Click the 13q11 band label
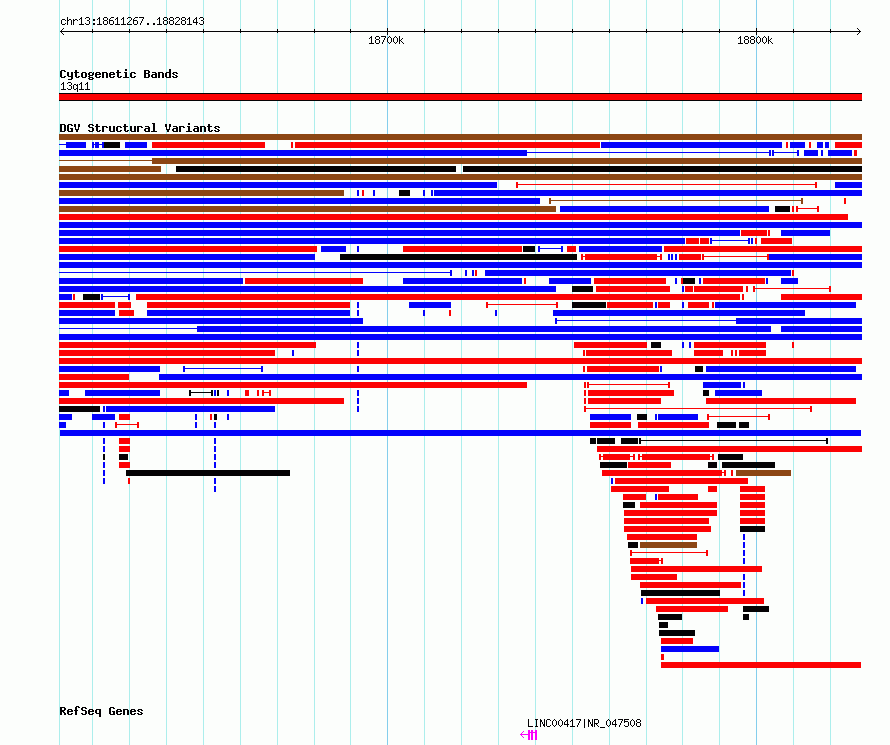Image resolution: width=890 pixels, height=745 pixels. click(75, 86)
